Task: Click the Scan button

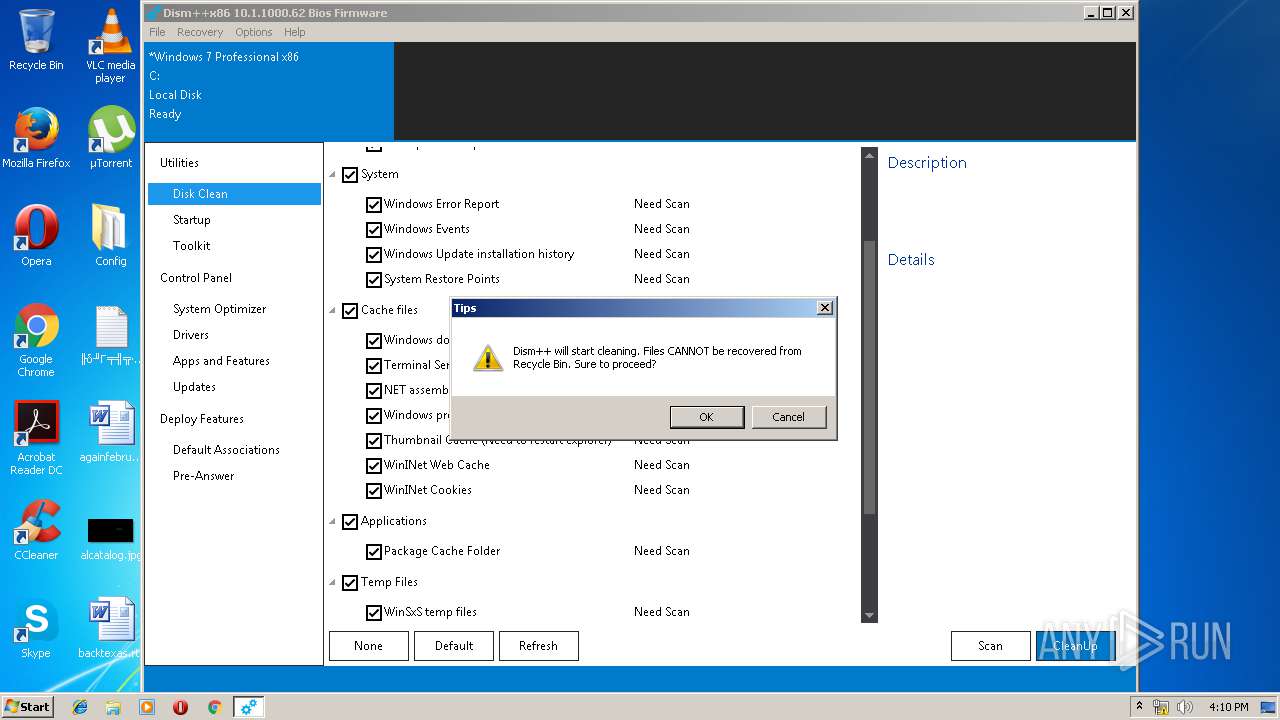Action: tap(990, 646)
